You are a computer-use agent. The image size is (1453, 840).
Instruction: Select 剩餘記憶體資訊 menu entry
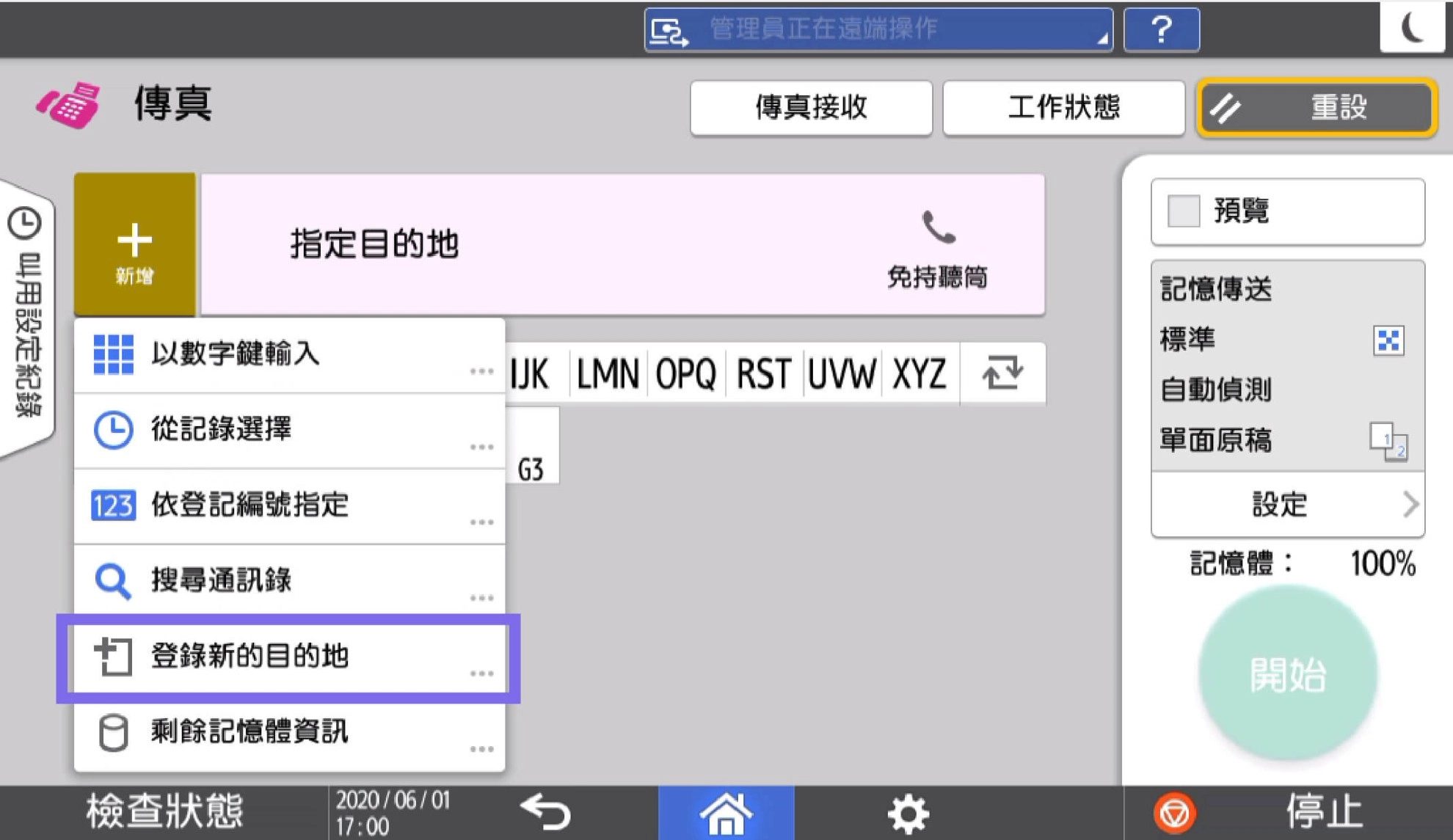click(x=289, y=733)
